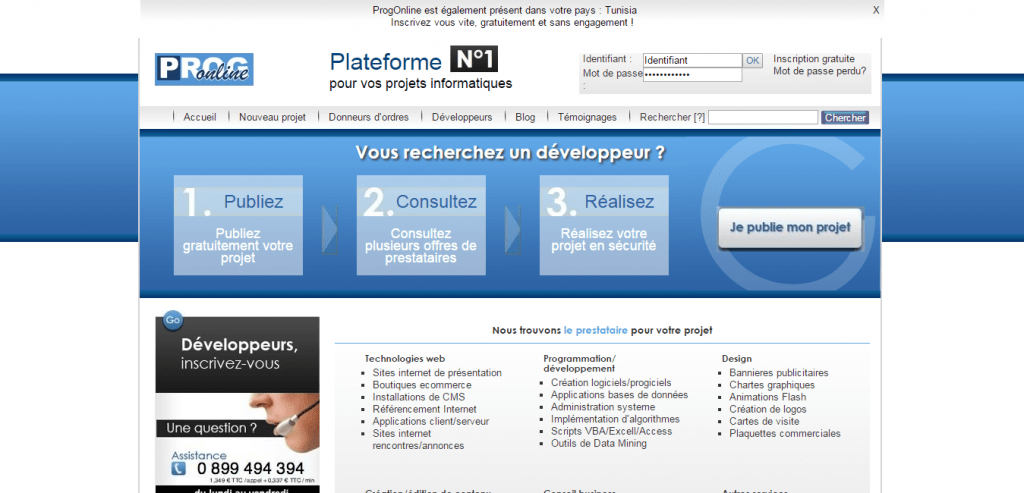Image resolution: width=1024 pixels, height=493 pixels.
Task: Focus the Mot de passe field
Action: pyautogui.click(x=692, y=74)
